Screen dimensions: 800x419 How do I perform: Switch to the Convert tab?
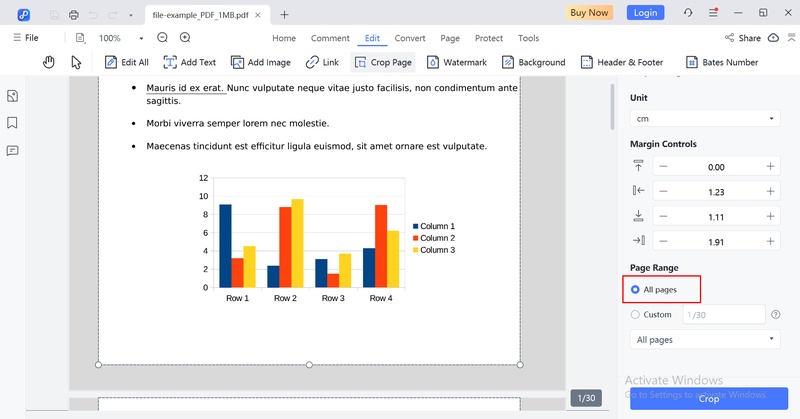tap(410, 38)
